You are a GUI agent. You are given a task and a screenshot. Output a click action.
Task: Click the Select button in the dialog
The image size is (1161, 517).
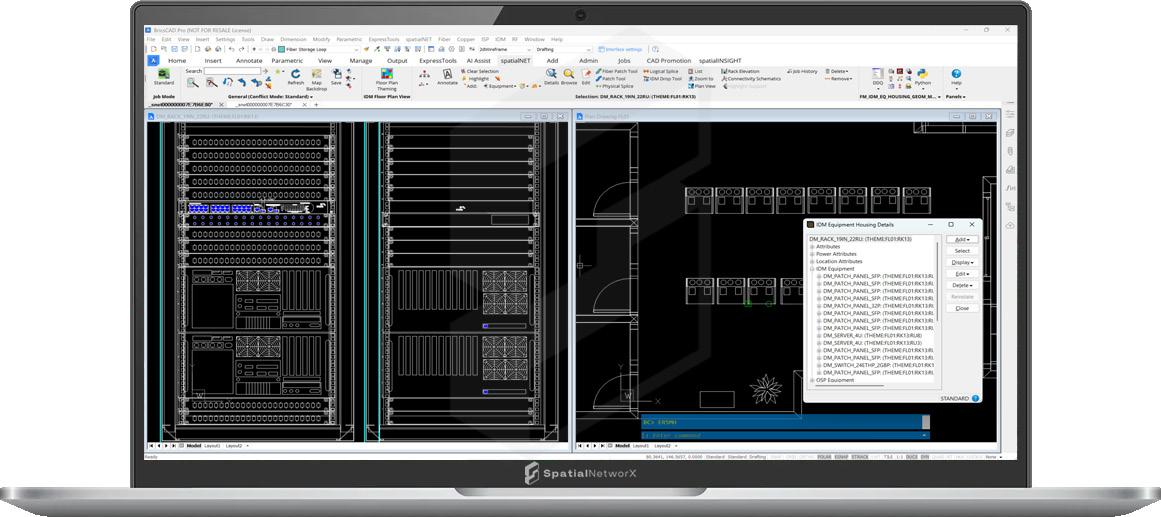coord(963,250)
